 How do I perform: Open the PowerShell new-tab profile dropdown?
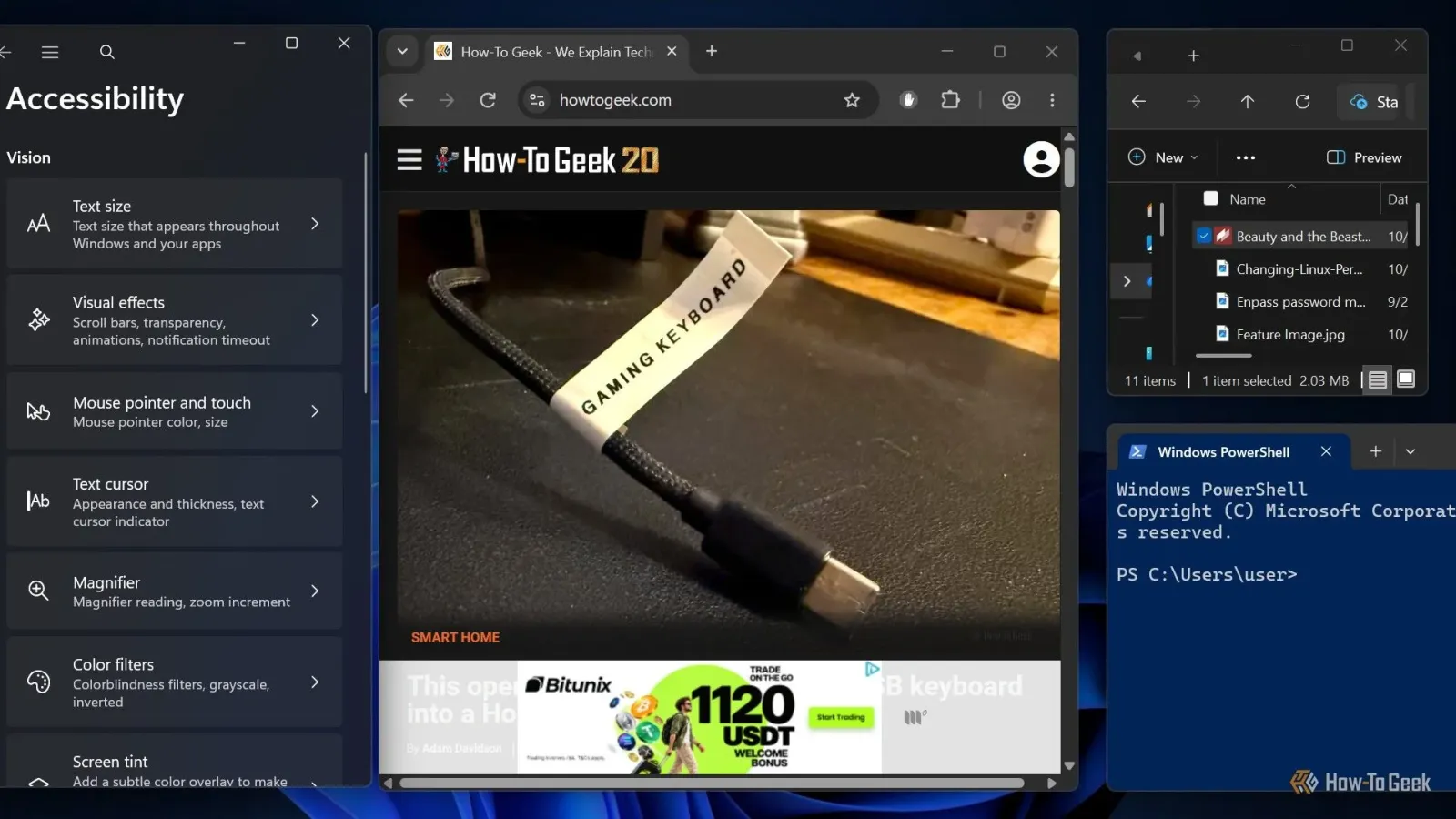1410,451
